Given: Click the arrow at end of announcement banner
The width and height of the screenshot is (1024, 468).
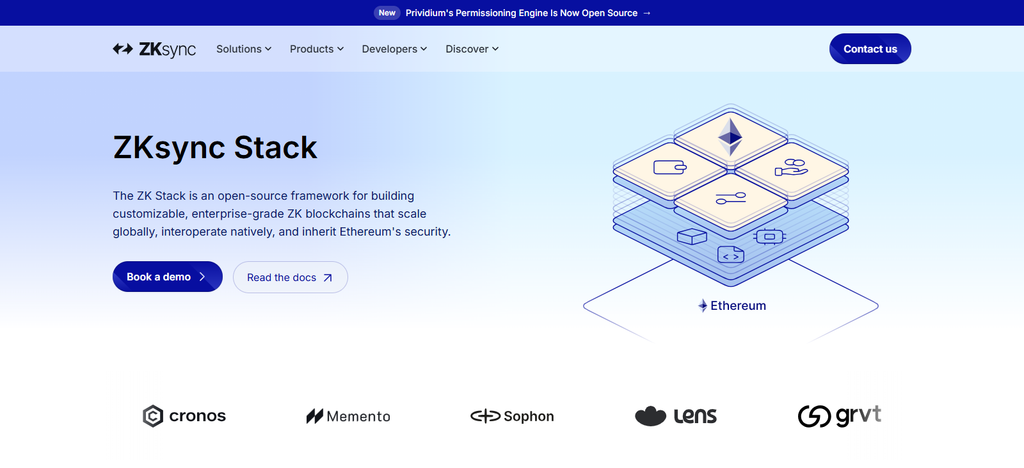Looking at the screenshot, I should tap(647, 13).
